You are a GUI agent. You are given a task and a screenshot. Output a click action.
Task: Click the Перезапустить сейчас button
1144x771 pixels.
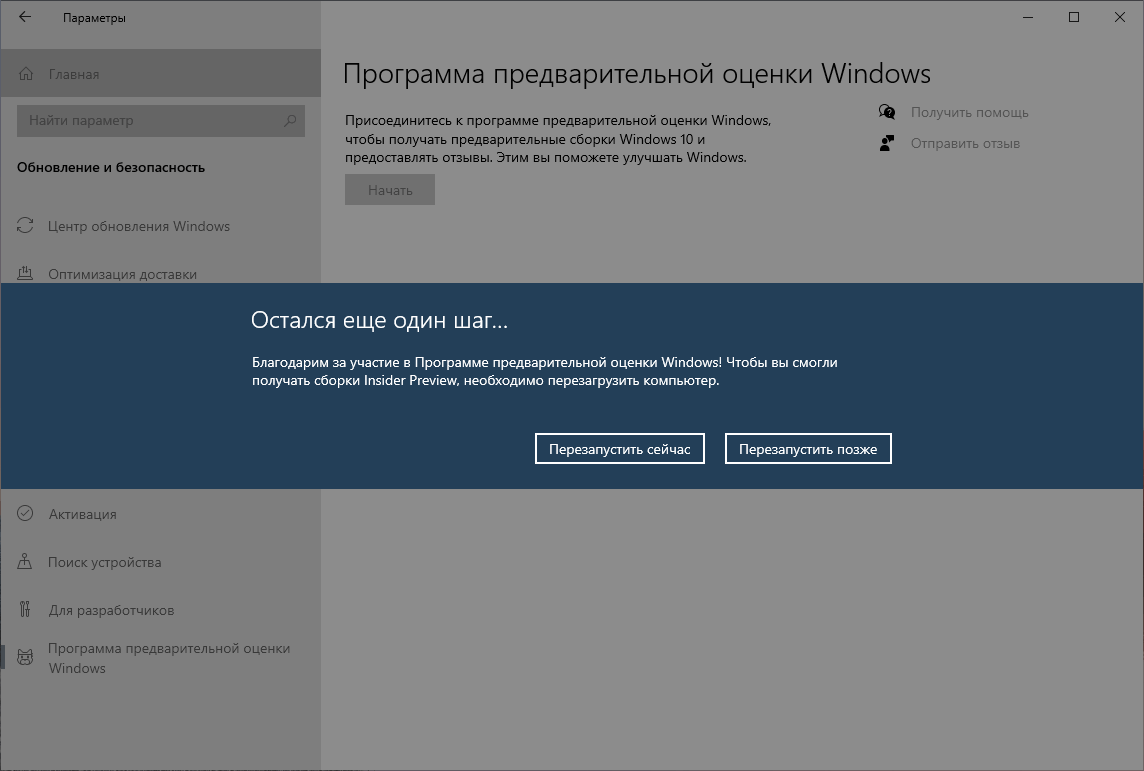click(619, 449)
